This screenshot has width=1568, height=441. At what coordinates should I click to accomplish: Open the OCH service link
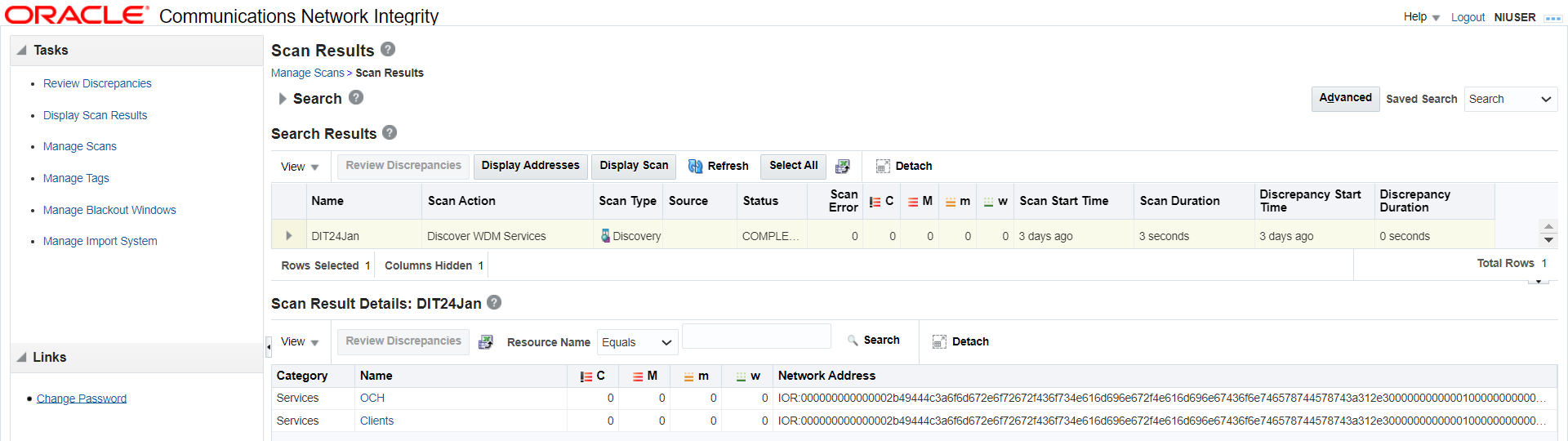[x=372, y=398]
